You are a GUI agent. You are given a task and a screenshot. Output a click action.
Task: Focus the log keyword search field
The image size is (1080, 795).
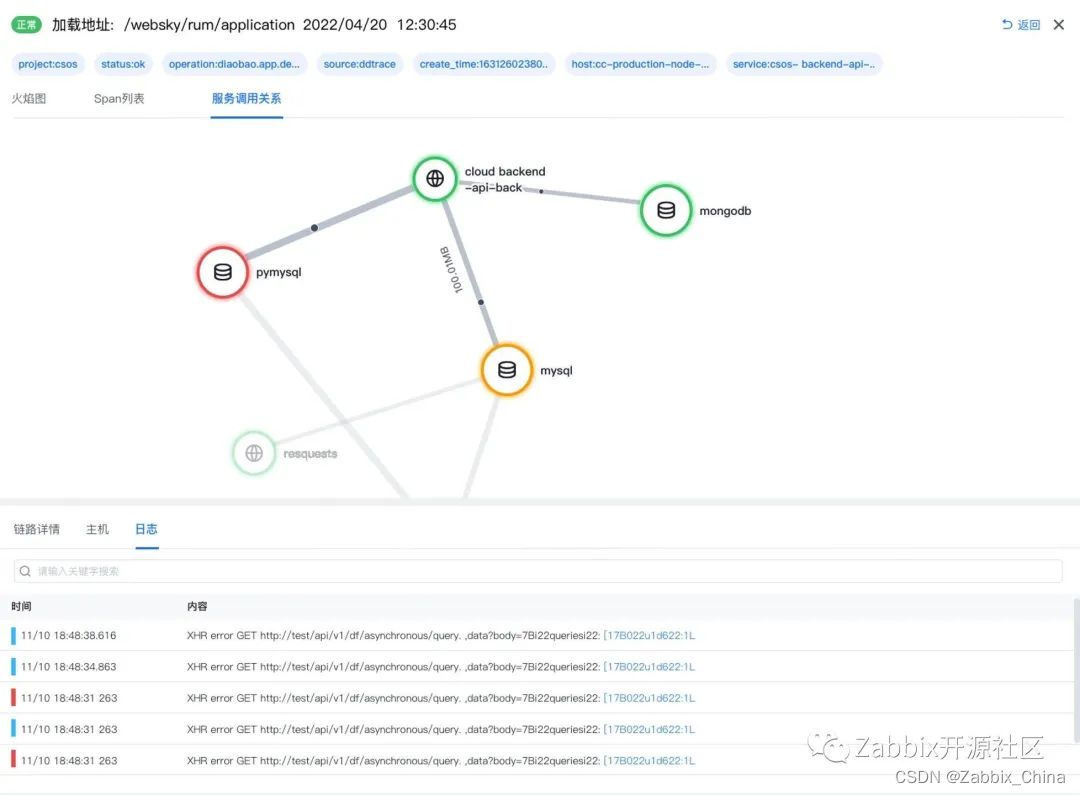(x=538, y=571)
